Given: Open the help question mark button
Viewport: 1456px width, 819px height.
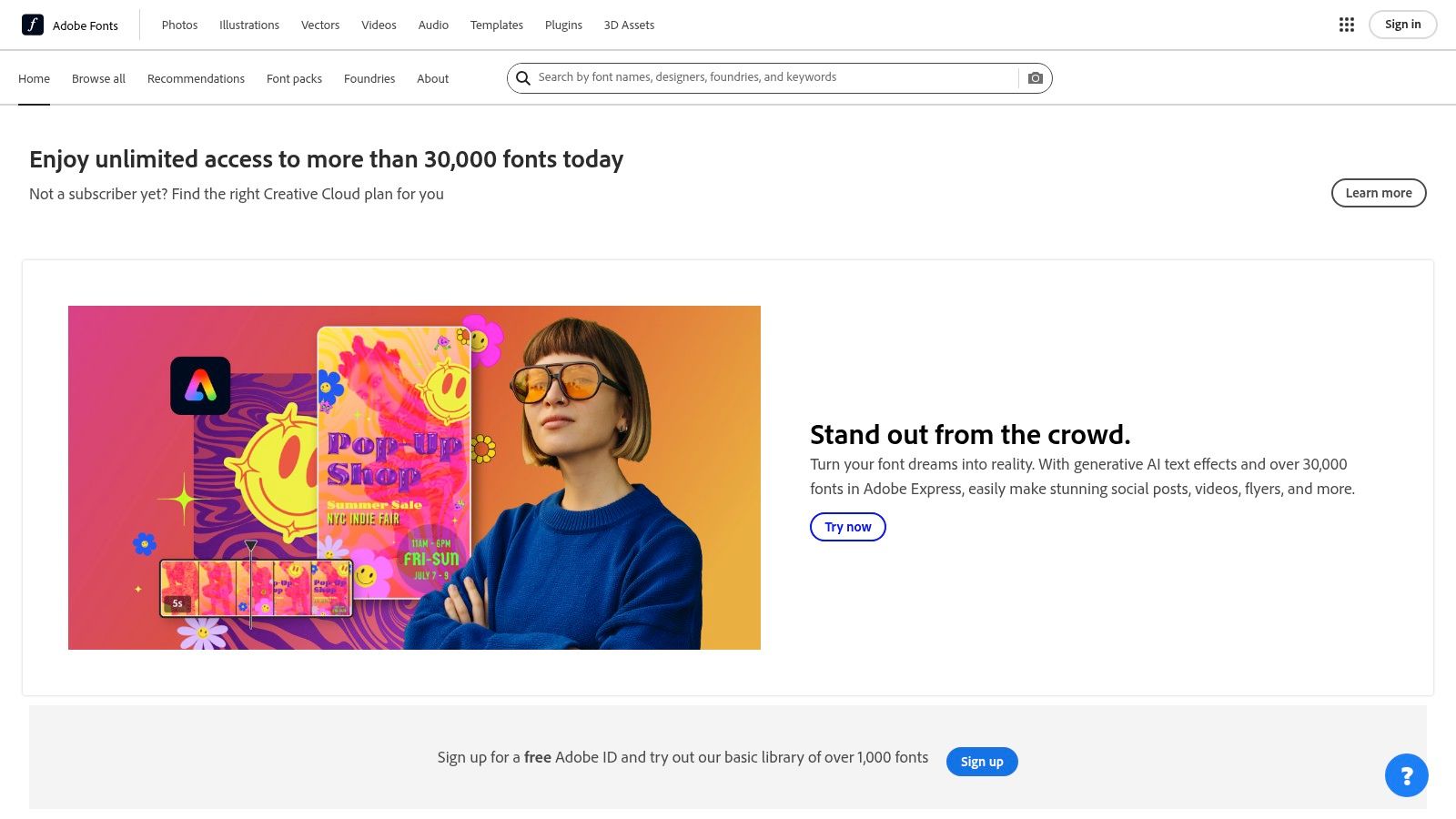Looking at the screenshot, I should coord(1407,775).
